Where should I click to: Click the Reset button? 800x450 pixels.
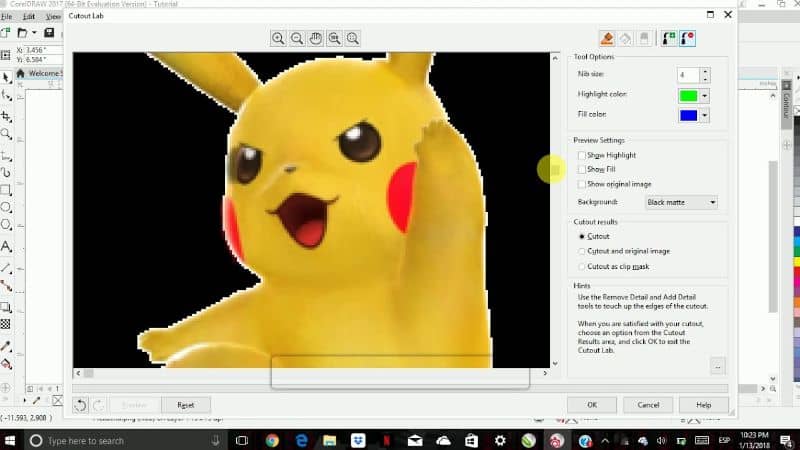[x=186, y=405]
